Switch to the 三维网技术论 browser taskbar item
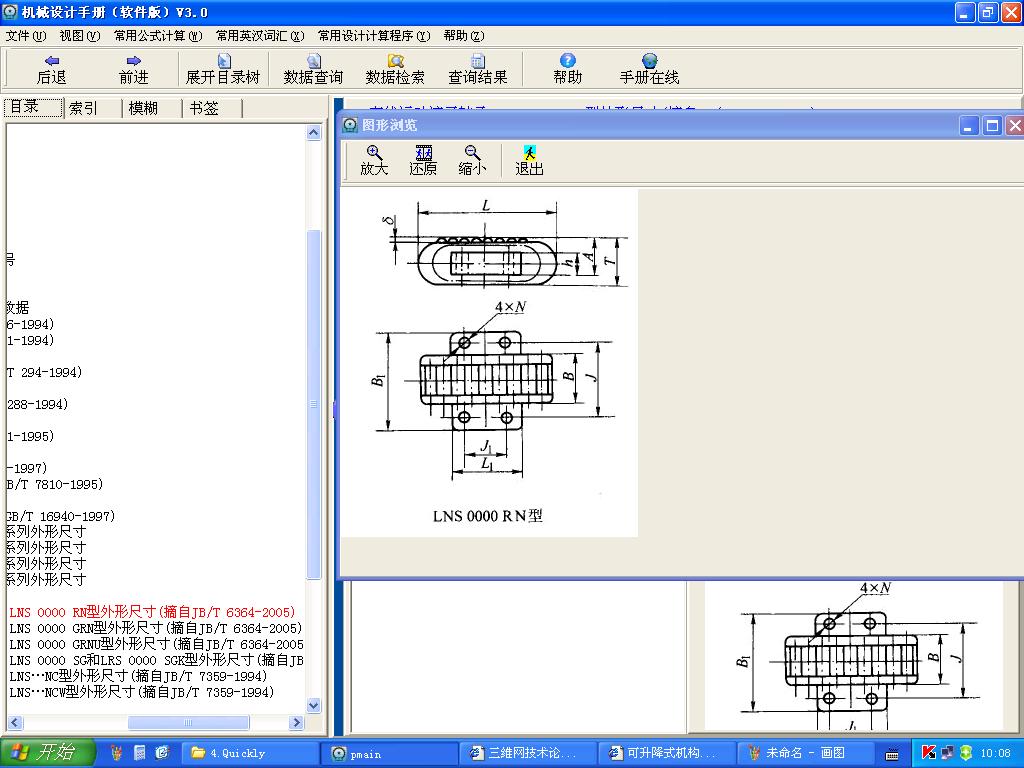1024x768 pixels. click(529, 753)
